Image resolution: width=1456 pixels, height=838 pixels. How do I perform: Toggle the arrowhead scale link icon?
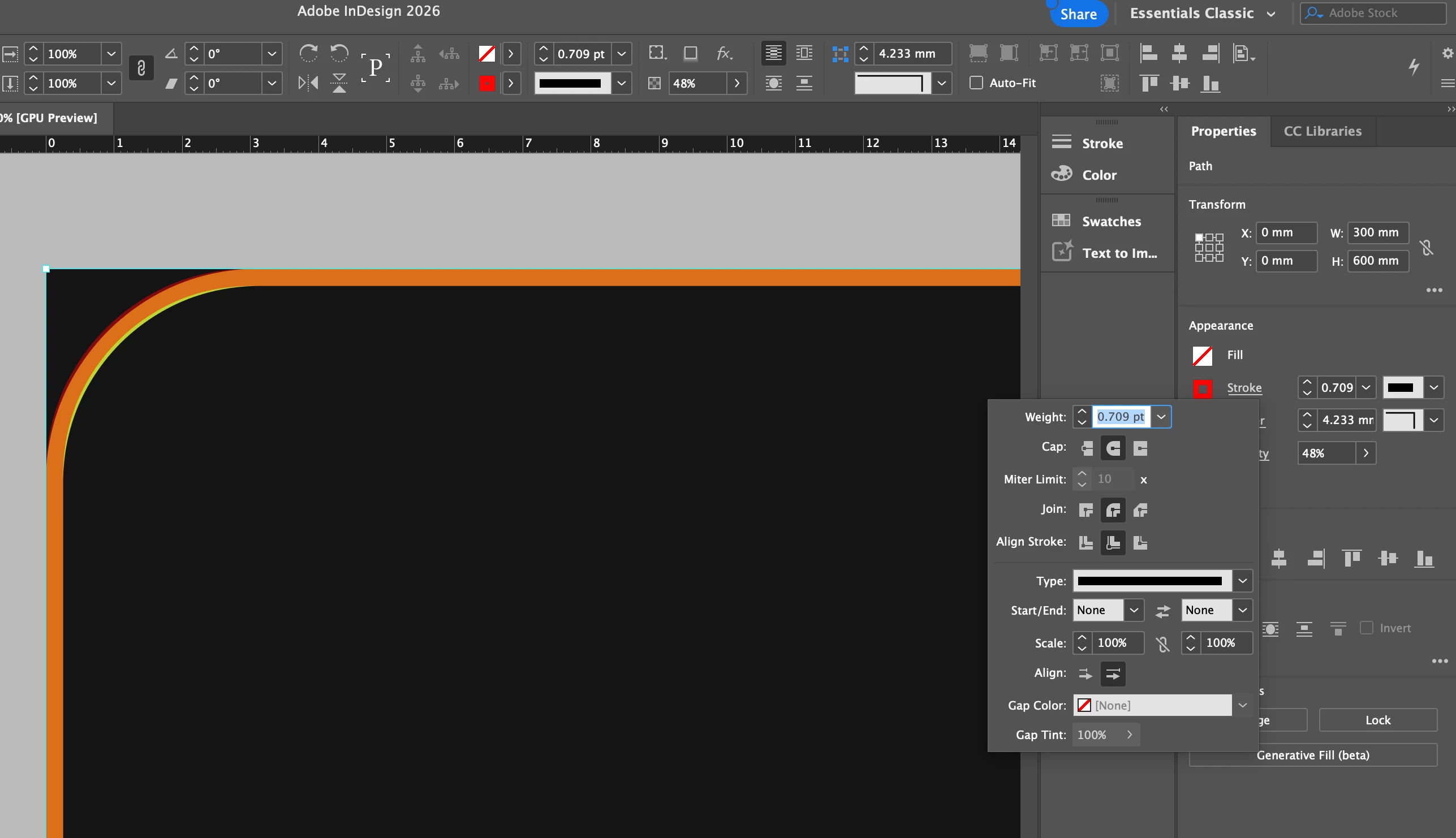pos(1162,643)
